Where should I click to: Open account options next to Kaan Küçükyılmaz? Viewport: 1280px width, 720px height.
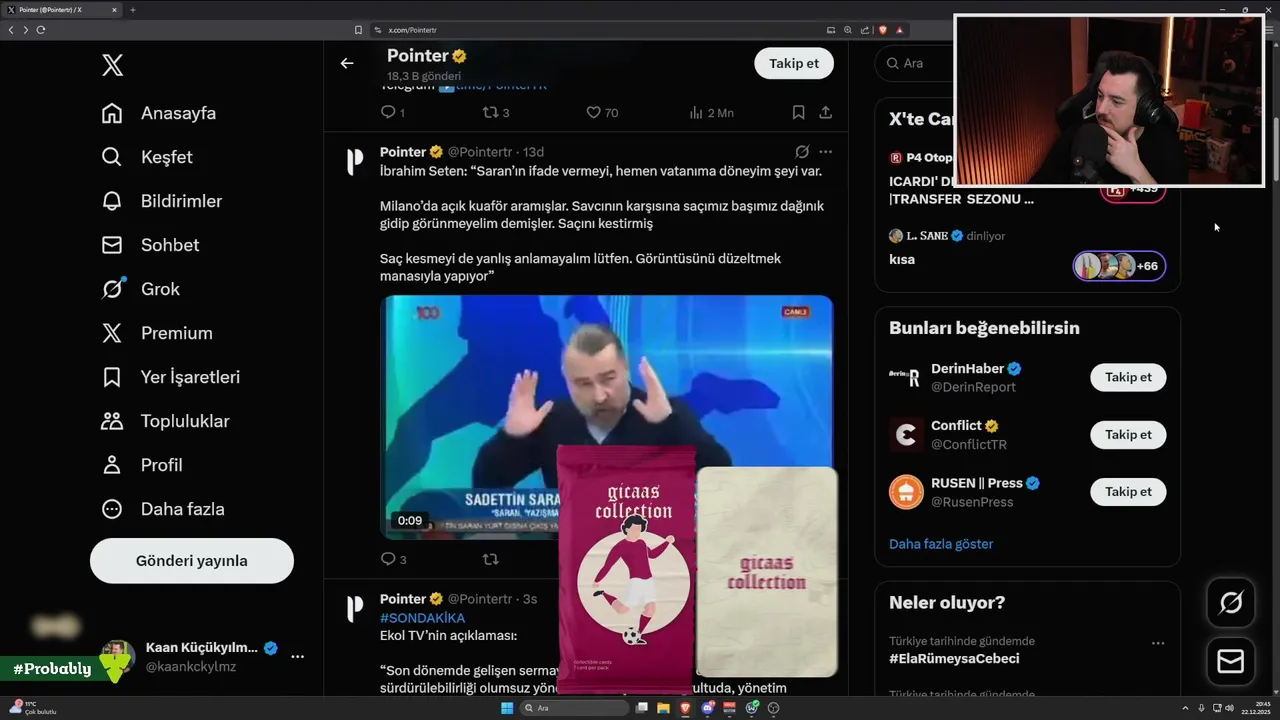297,657
